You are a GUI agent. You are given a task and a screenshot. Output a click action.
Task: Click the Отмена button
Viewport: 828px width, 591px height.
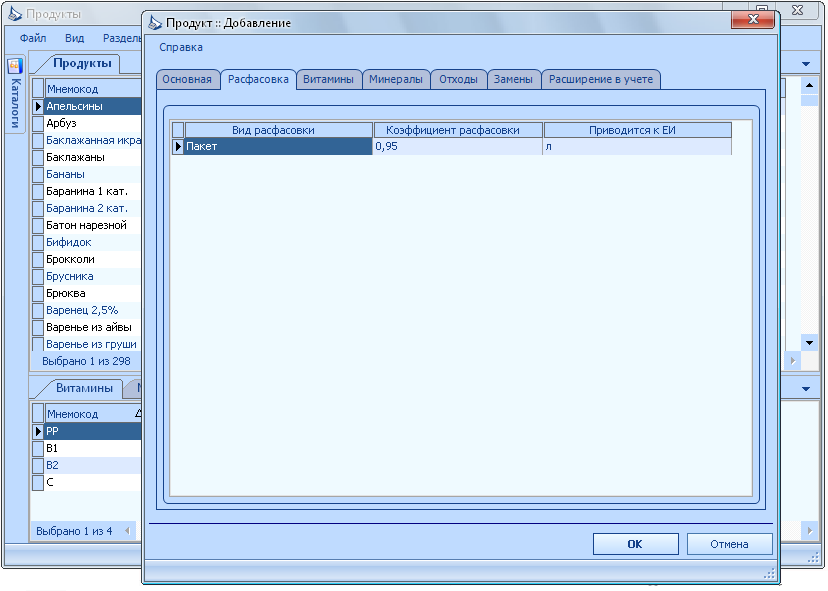click(729, 544)
